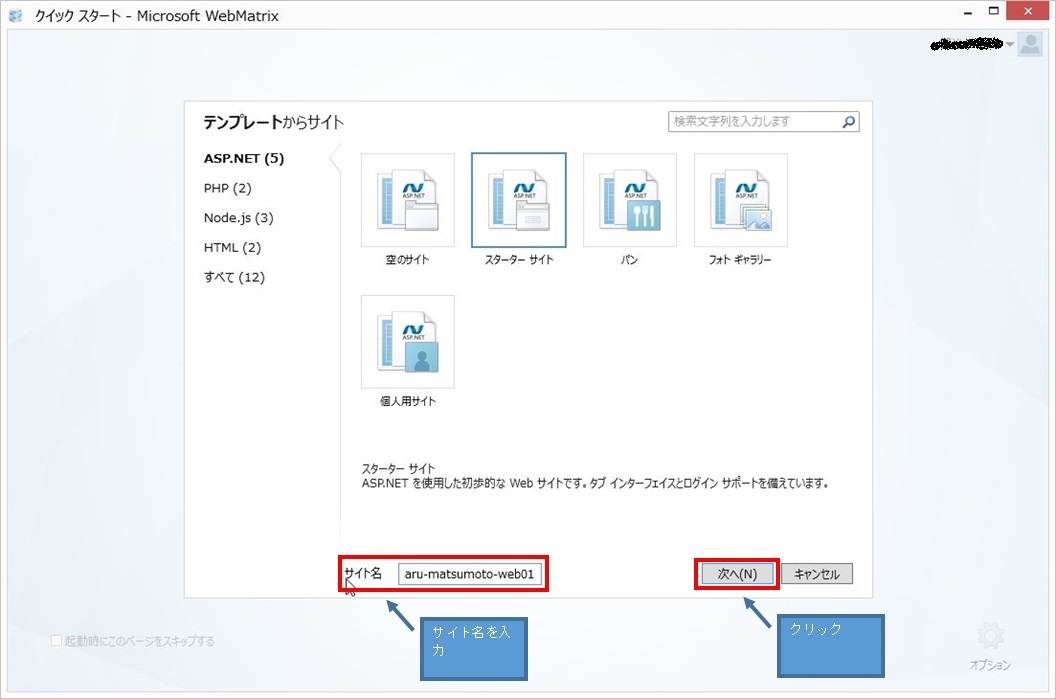Open the Node.js (3) category
Viewport: 1056px width, 699px height.
pos(238,218)
